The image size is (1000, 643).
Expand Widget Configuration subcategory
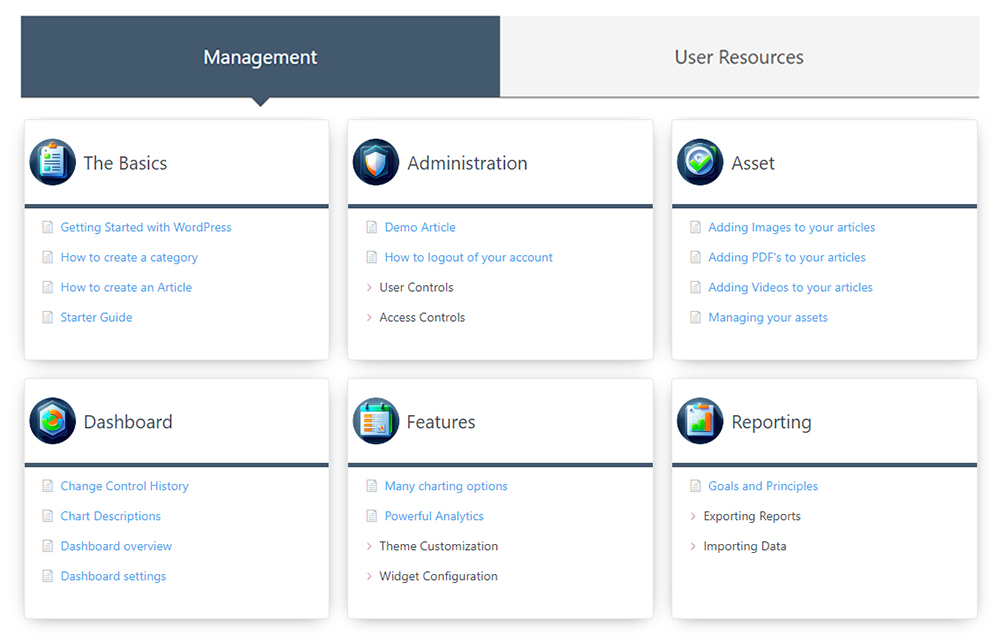pyautogui.click(x=438, y=576)
